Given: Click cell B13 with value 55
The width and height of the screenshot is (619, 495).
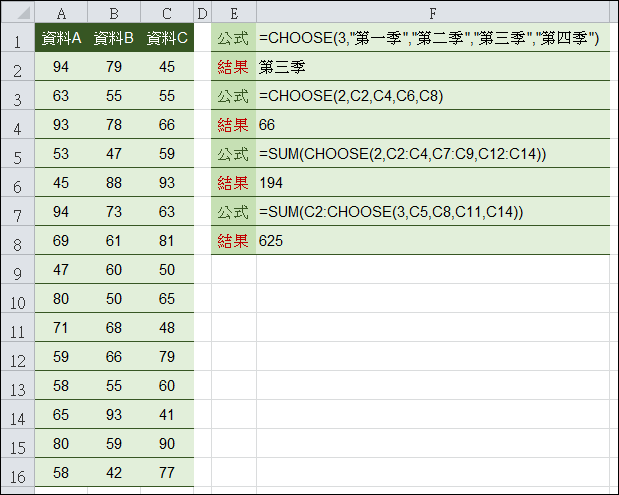Looking at the screenshot, I should point(114,385).
